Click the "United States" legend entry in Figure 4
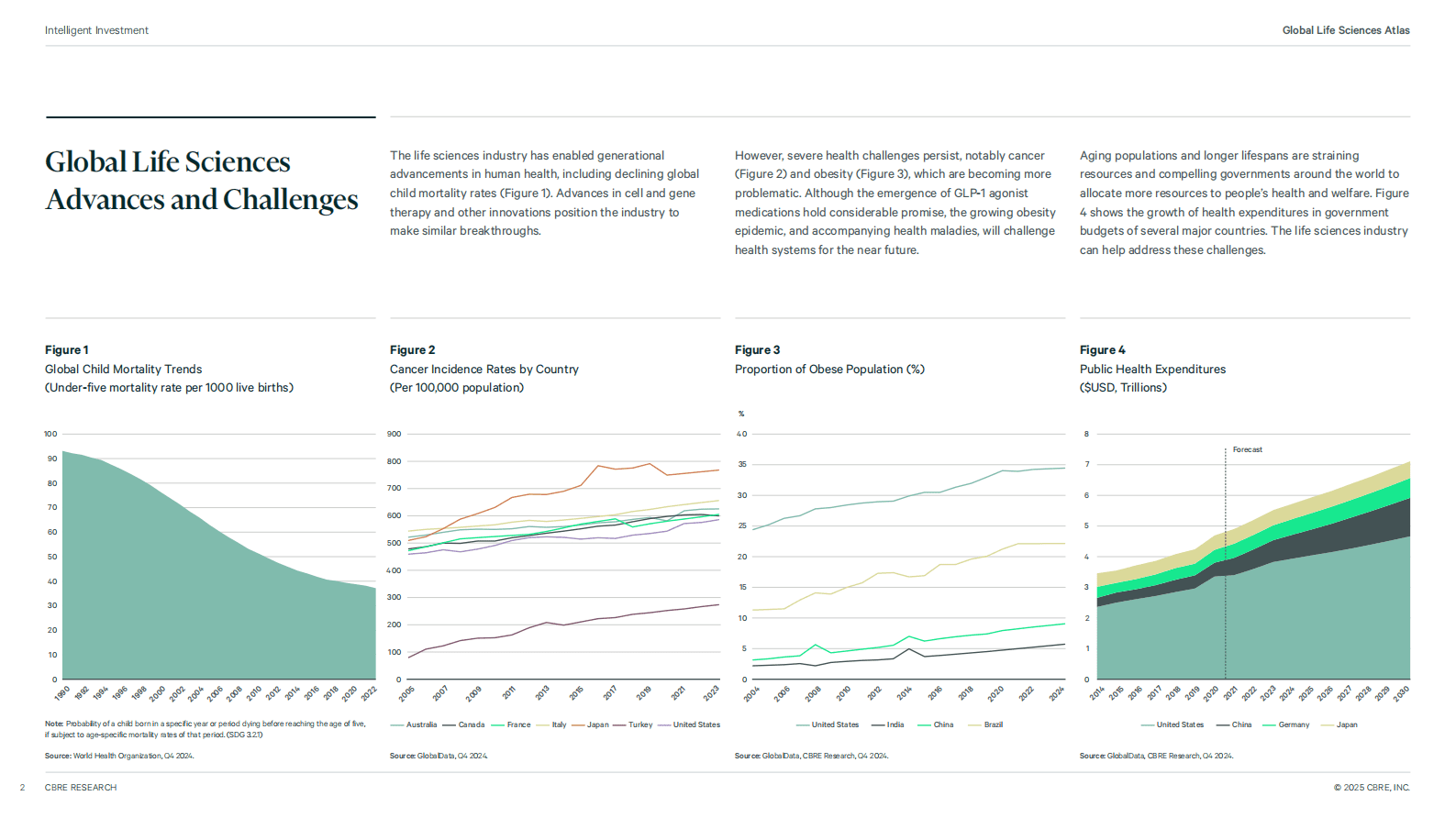Screen dimensions: 1456x818 tap(1173, 724)
